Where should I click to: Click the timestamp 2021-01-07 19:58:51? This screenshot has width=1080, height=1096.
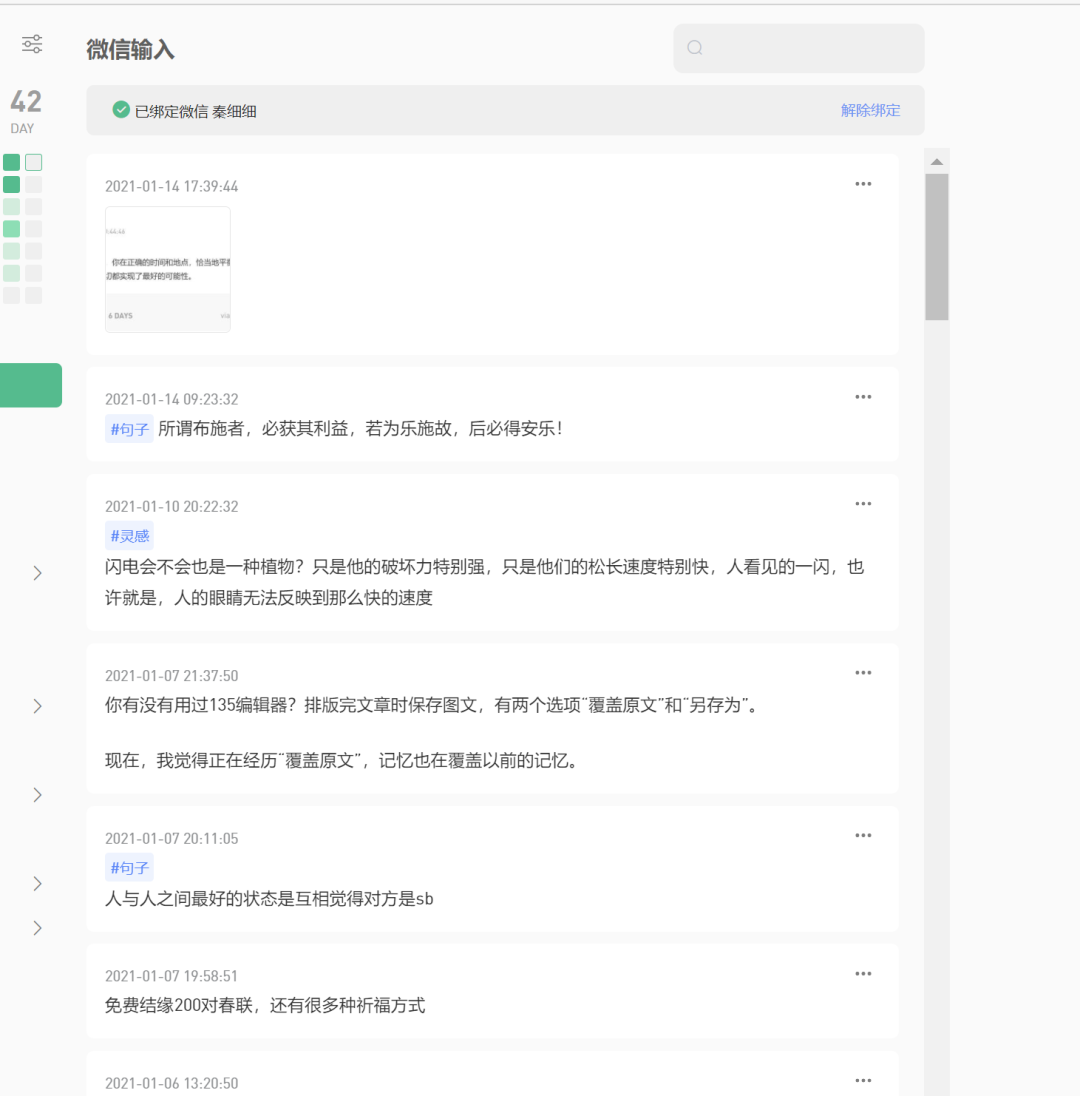pos(171,976)
